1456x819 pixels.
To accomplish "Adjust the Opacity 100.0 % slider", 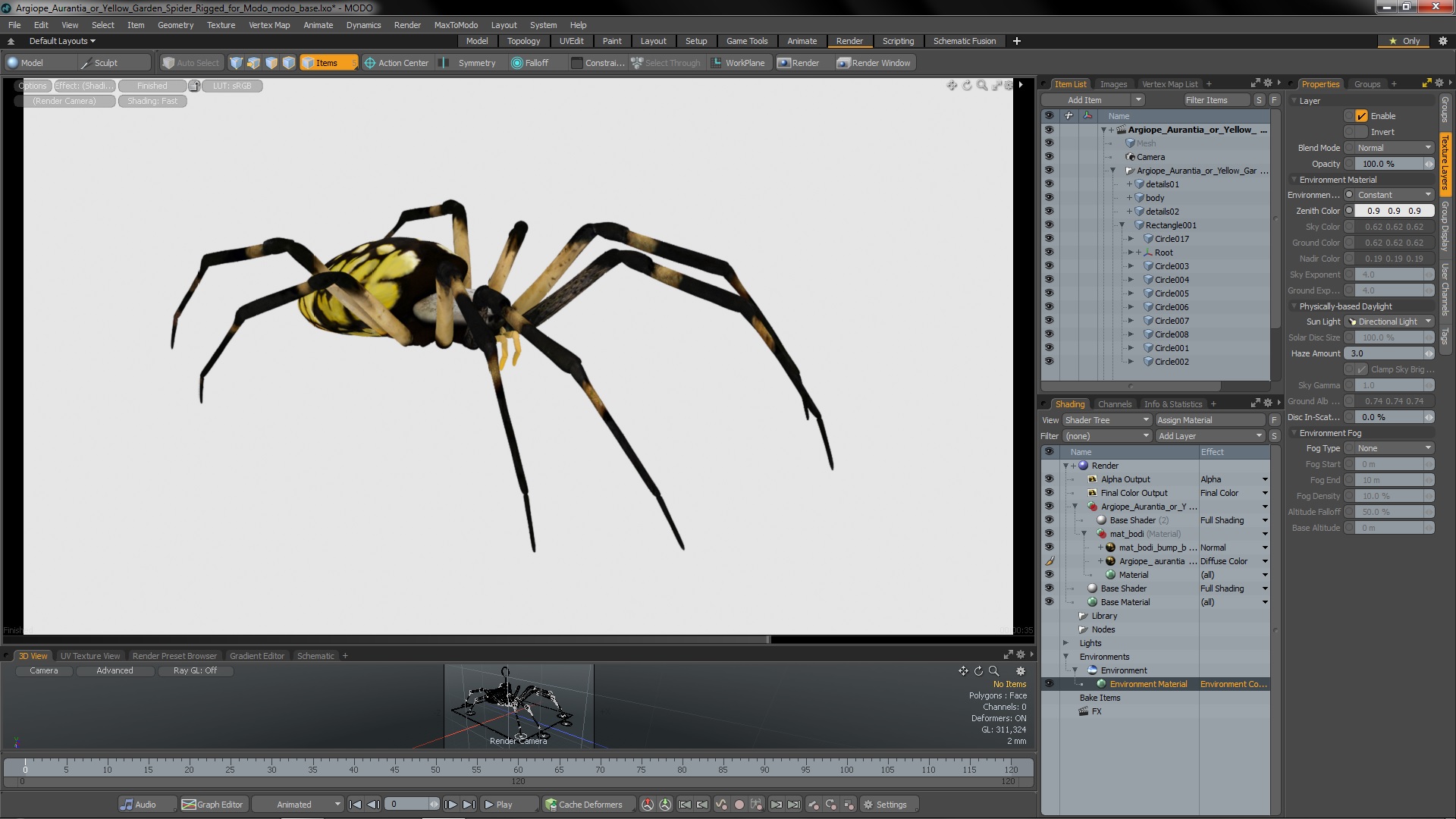I will pyautogui.click(x=1394, y=164).
